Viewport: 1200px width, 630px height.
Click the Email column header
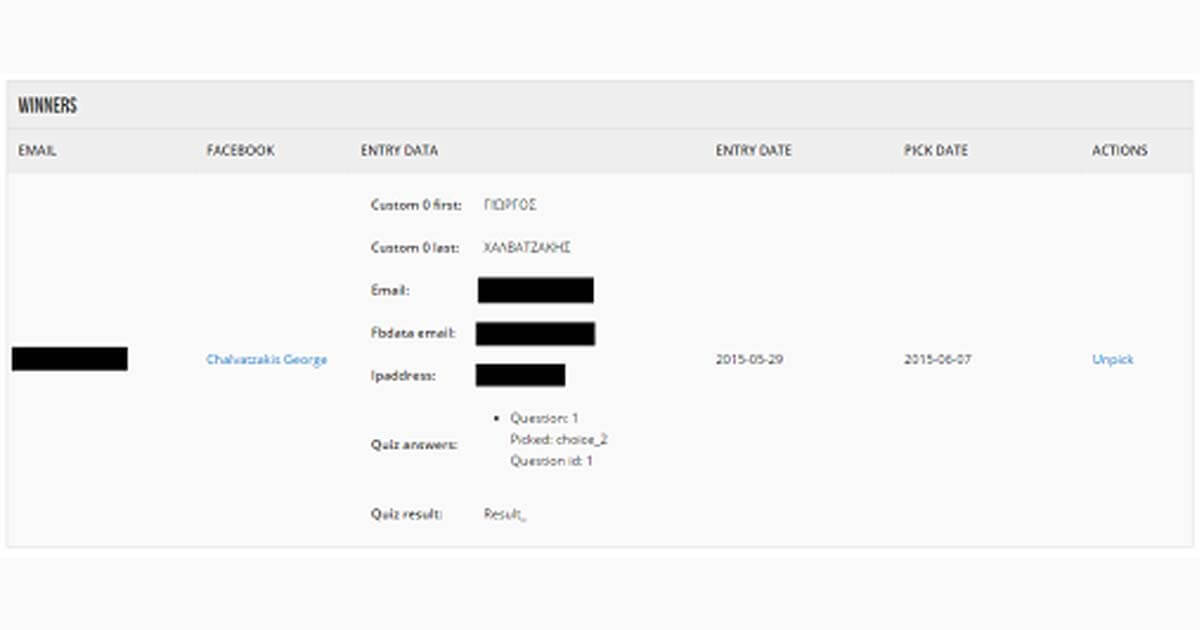[37, 151]
